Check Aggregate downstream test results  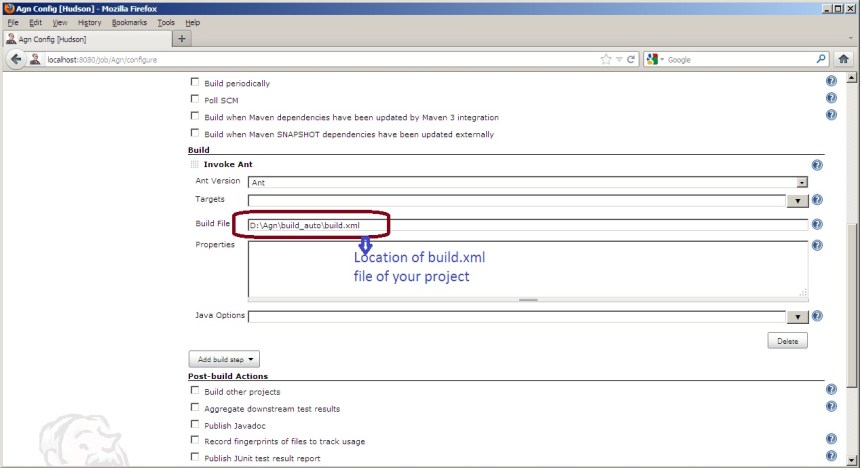(195, 407)
